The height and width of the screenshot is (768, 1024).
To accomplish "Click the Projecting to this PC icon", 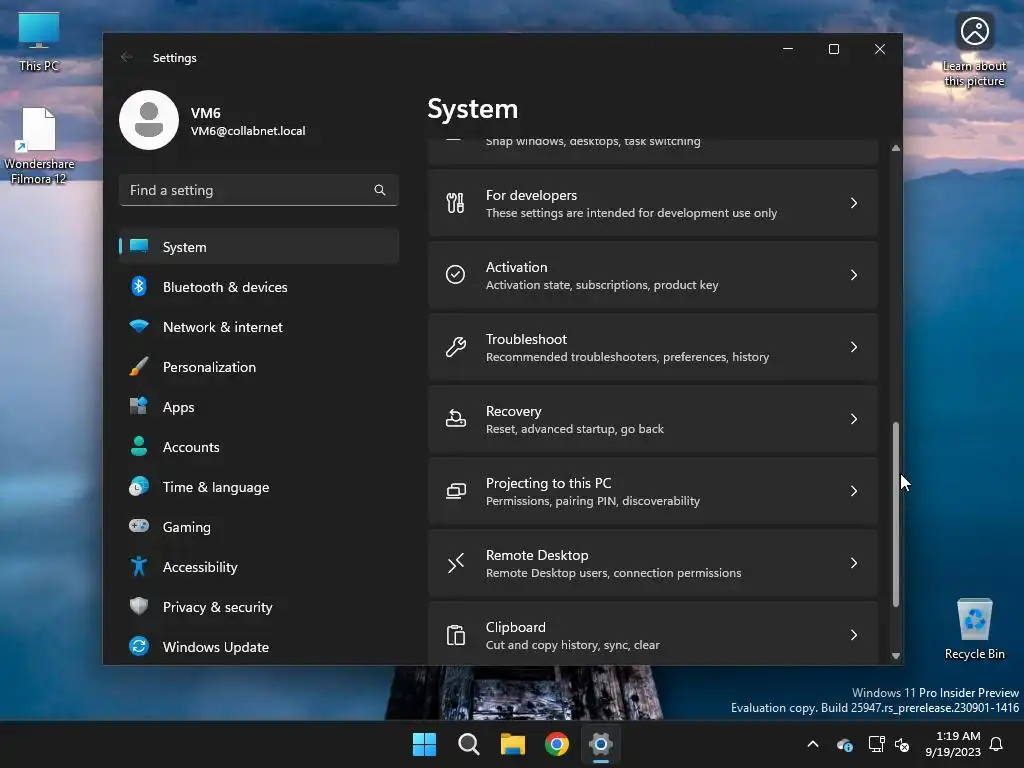I will click(x=455, y=491).
